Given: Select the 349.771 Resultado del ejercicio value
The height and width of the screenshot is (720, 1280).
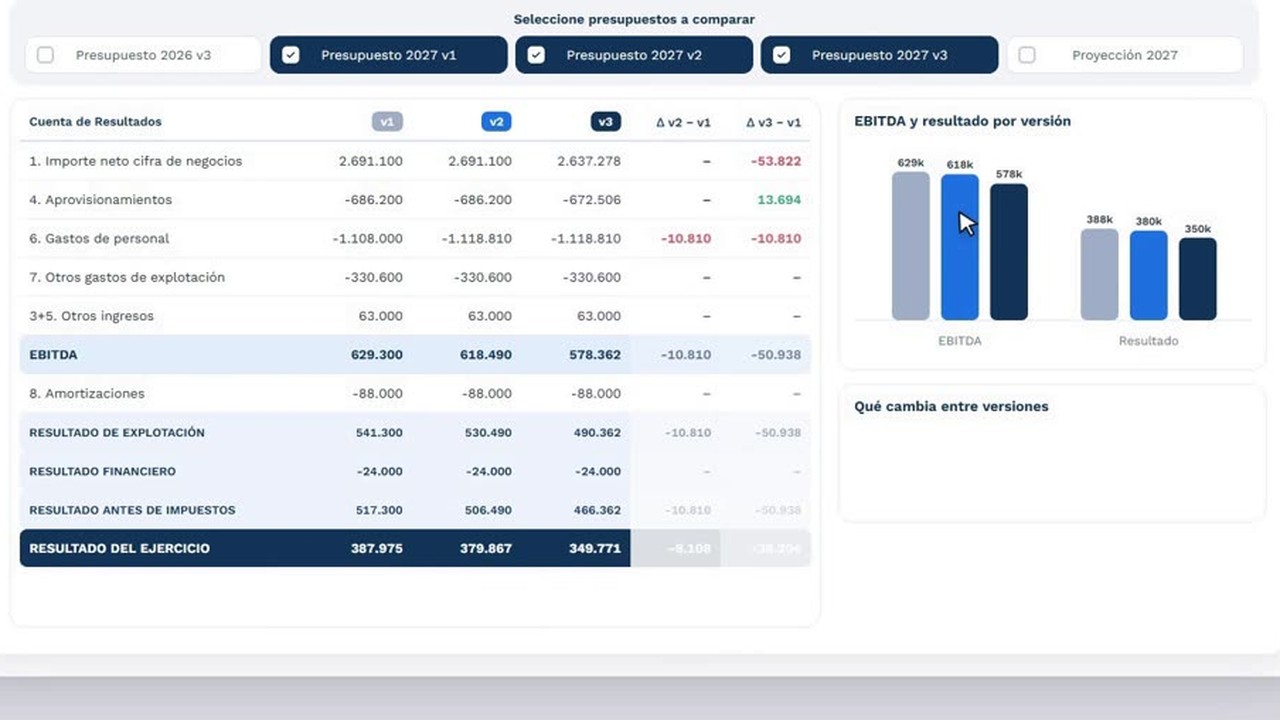Looking at the screenshot, I should point(595,549).
